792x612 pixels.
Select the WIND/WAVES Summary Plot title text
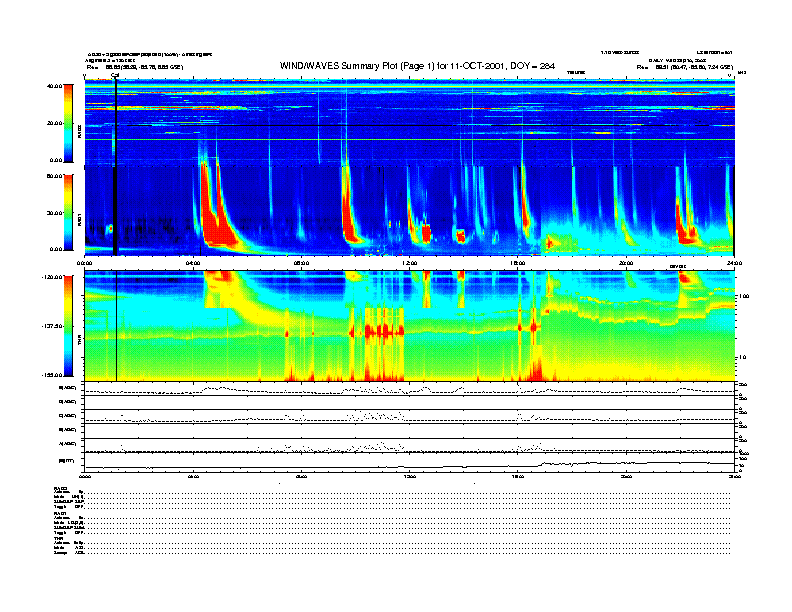[x=417, y=66]
